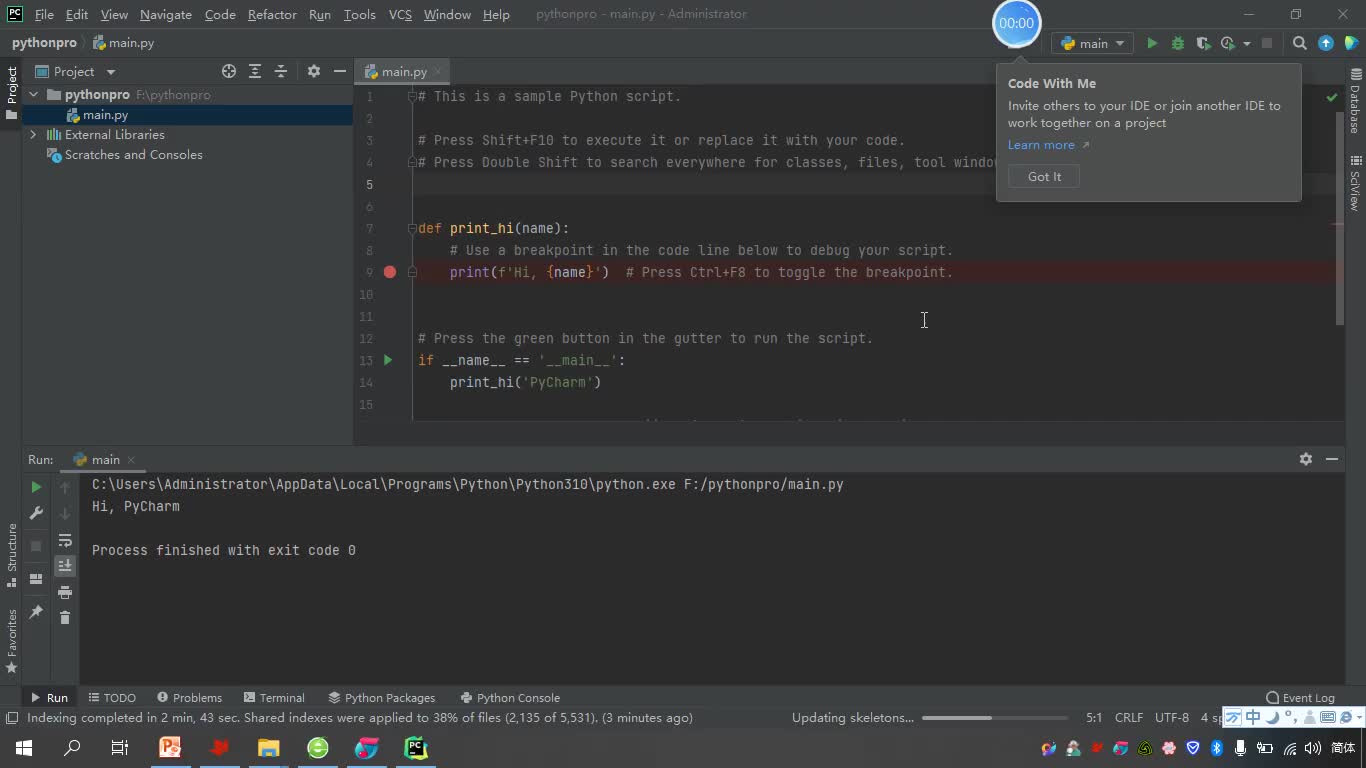The width and height of the screenshot is (1366, 768).
Task: Open the Run panel settings gear
Action: click(1305, 459)
